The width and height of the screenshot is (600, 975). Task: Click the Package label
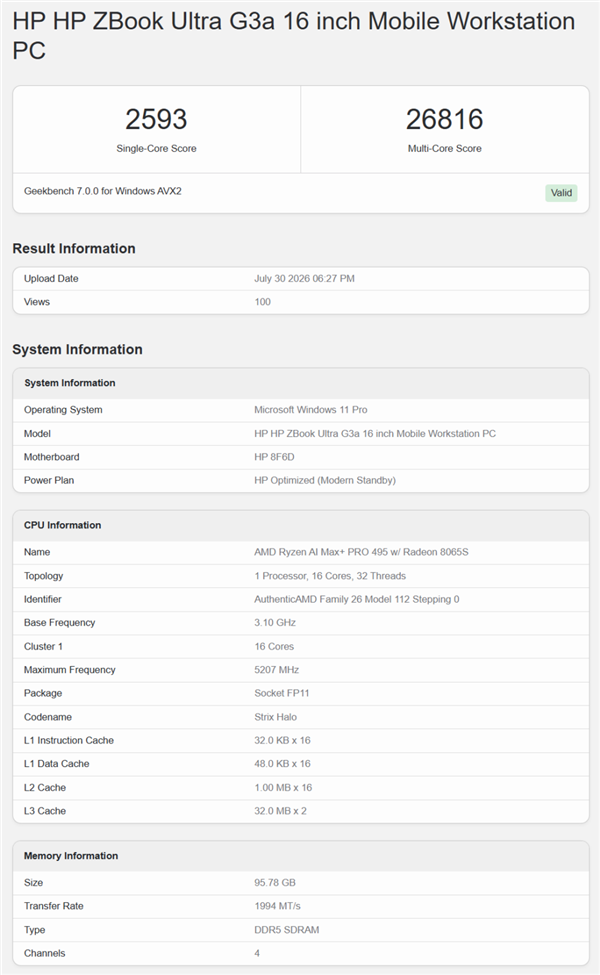(43, 693)
